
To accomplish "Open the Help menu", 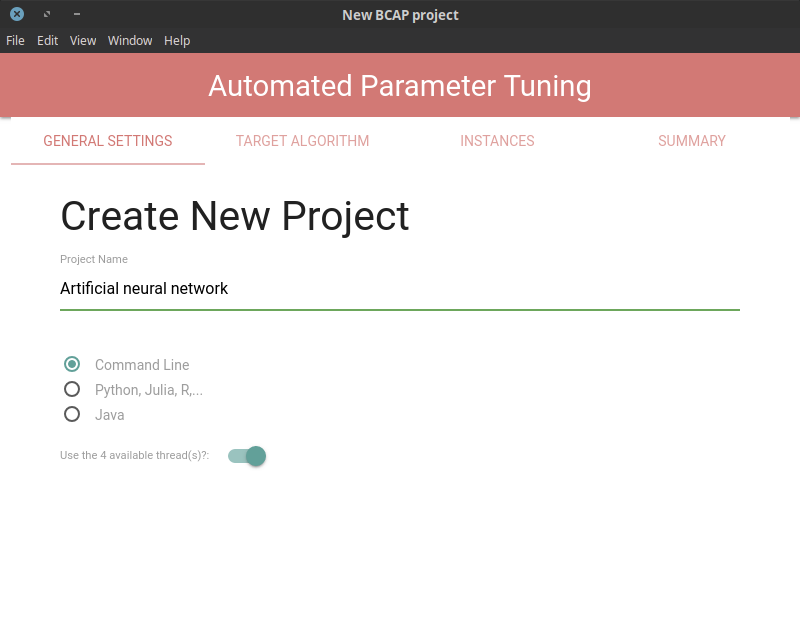I will tap(177, 40).
